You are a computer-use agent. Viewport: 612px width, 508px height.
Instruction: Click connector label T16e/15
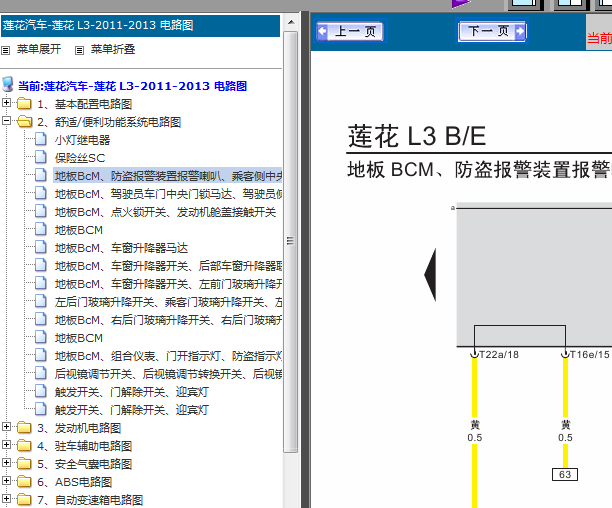tap(589, 354)
